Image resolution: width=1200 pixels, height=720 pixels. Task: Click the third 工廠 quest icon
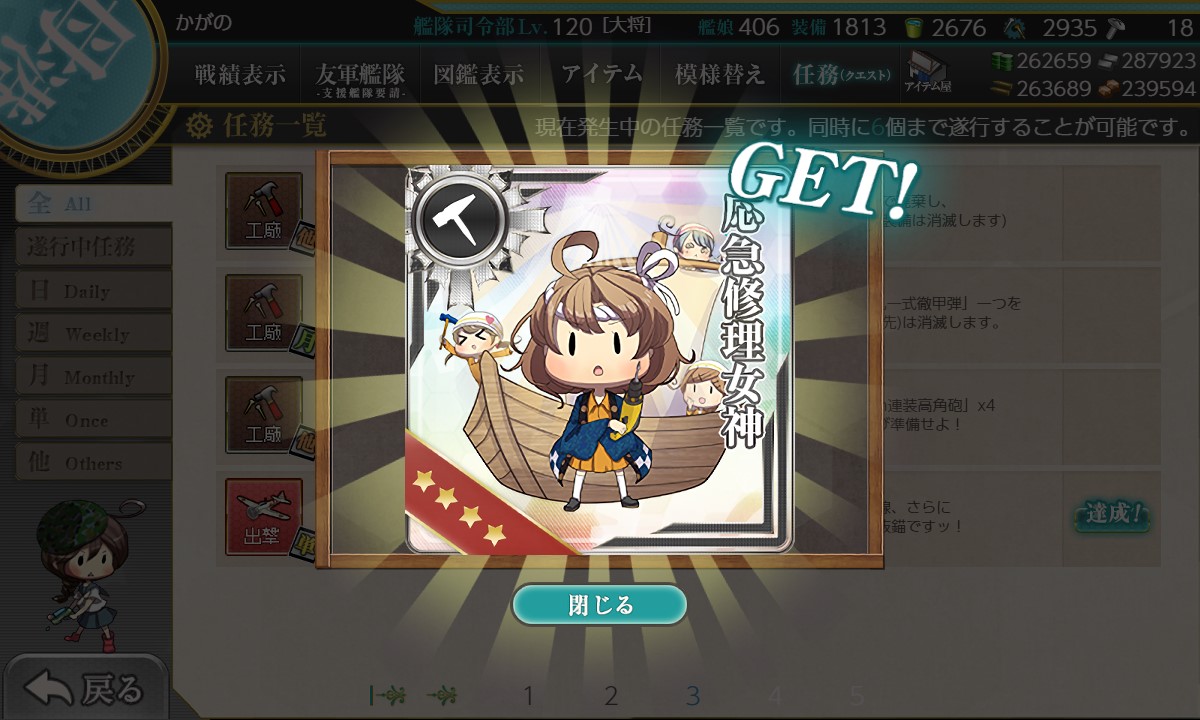click(x=264, y=415)
